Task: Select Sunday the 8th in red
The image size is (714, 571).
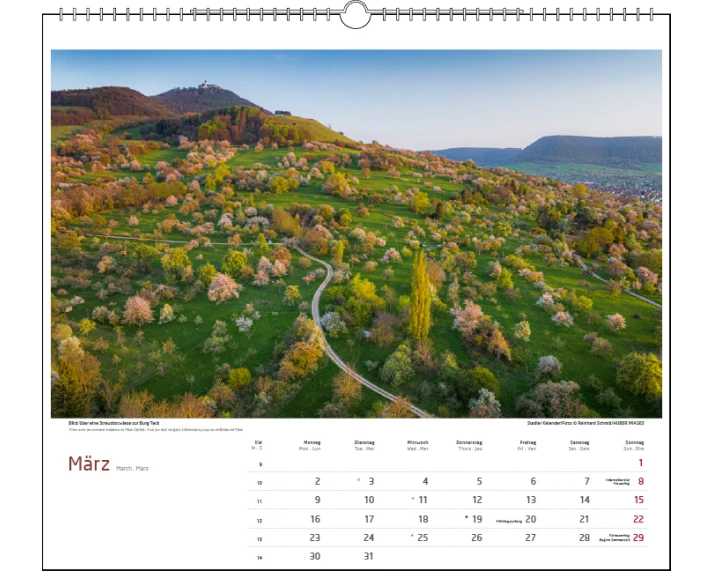Action: coord(640,481)
